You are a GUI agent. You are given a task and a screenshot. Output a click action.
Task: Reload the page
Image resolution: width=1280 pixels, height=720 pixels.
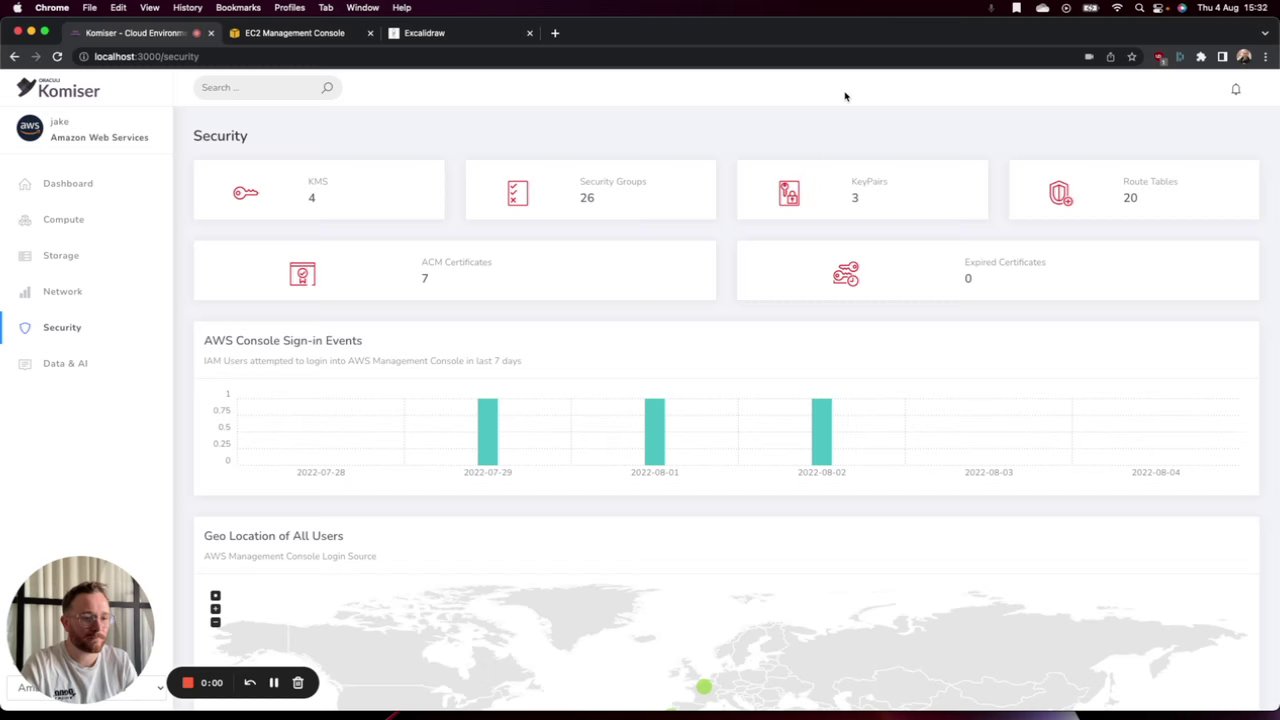[x=57, y=57]
